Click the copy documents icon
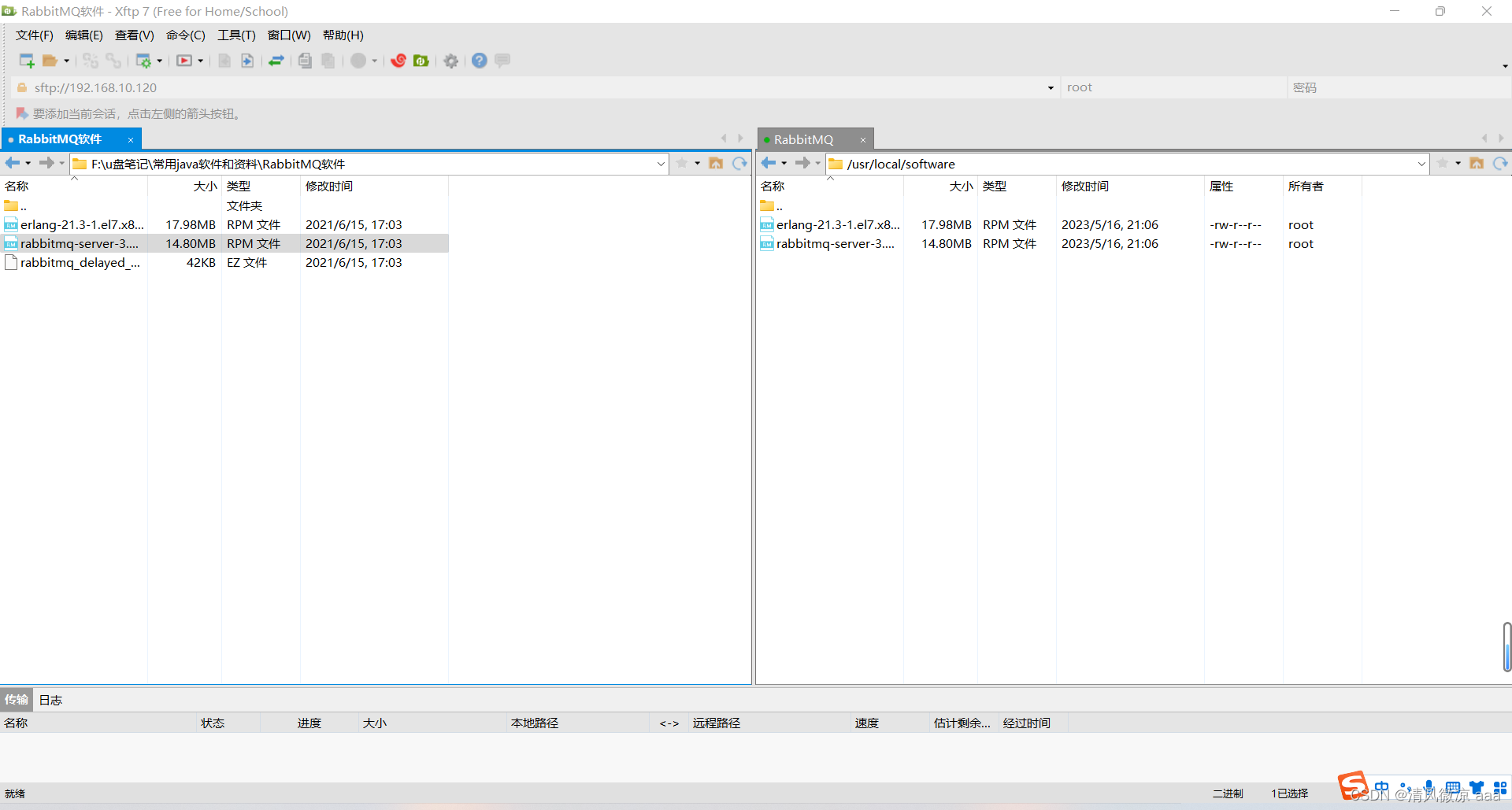This screenshot has width=1512, height=810. [x=306, y=61]
